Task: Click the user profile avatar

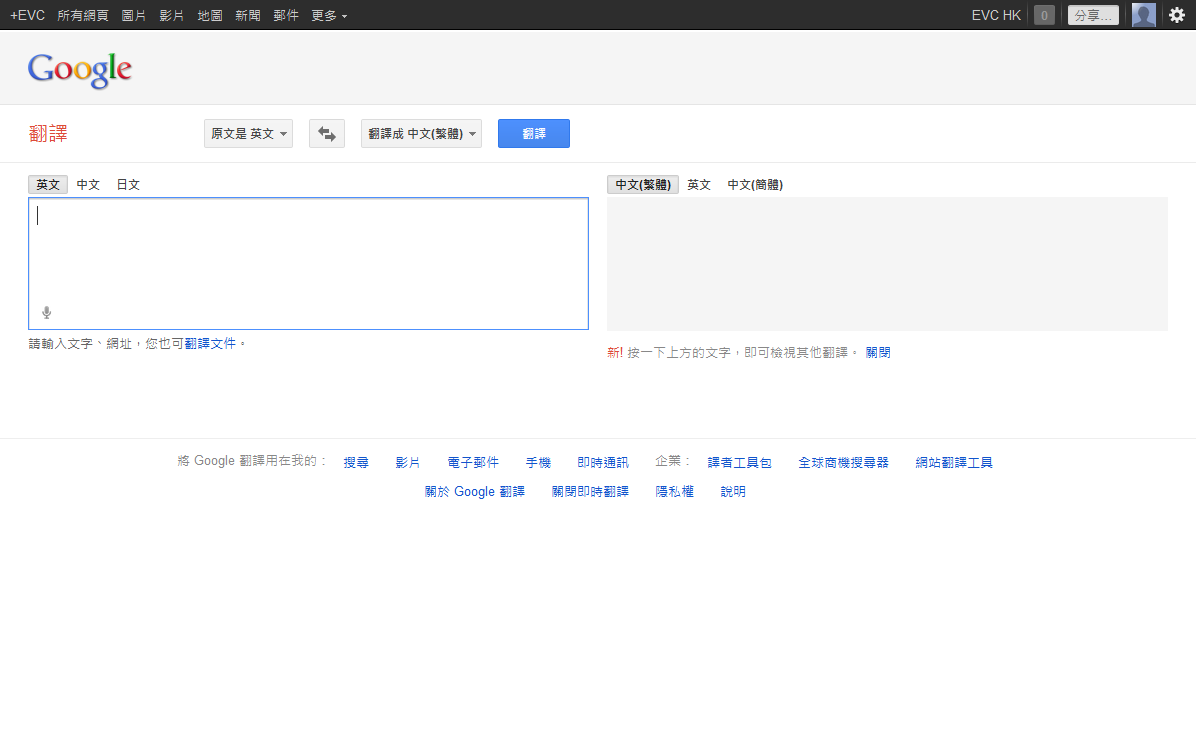Action: click(x=1143, y=15)
